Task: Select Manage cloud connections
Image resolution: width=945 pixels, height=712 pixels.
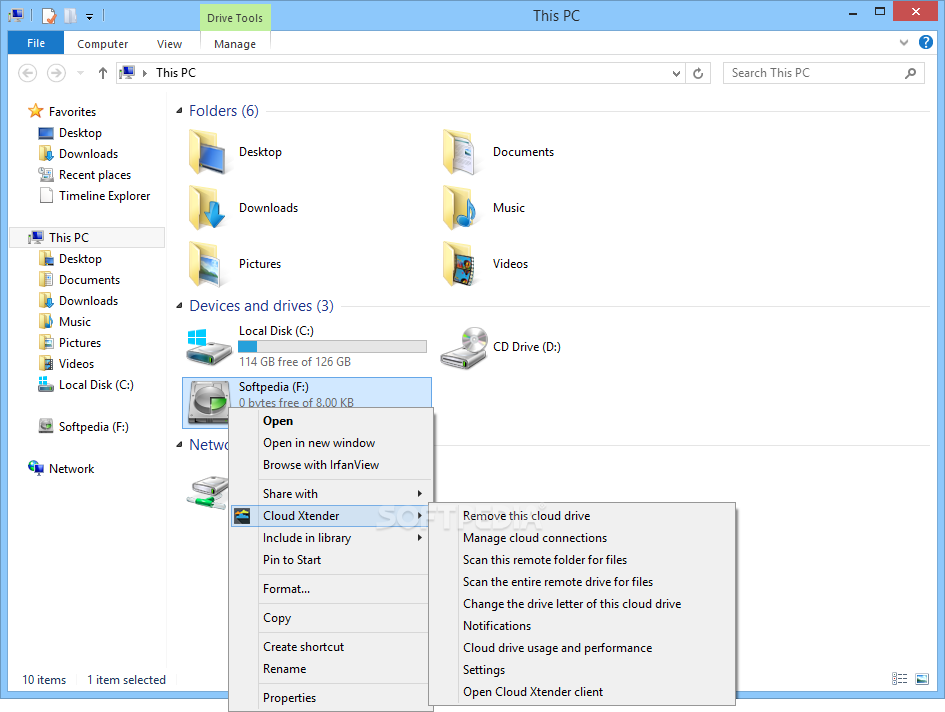Action: click(x=582, y=538)
